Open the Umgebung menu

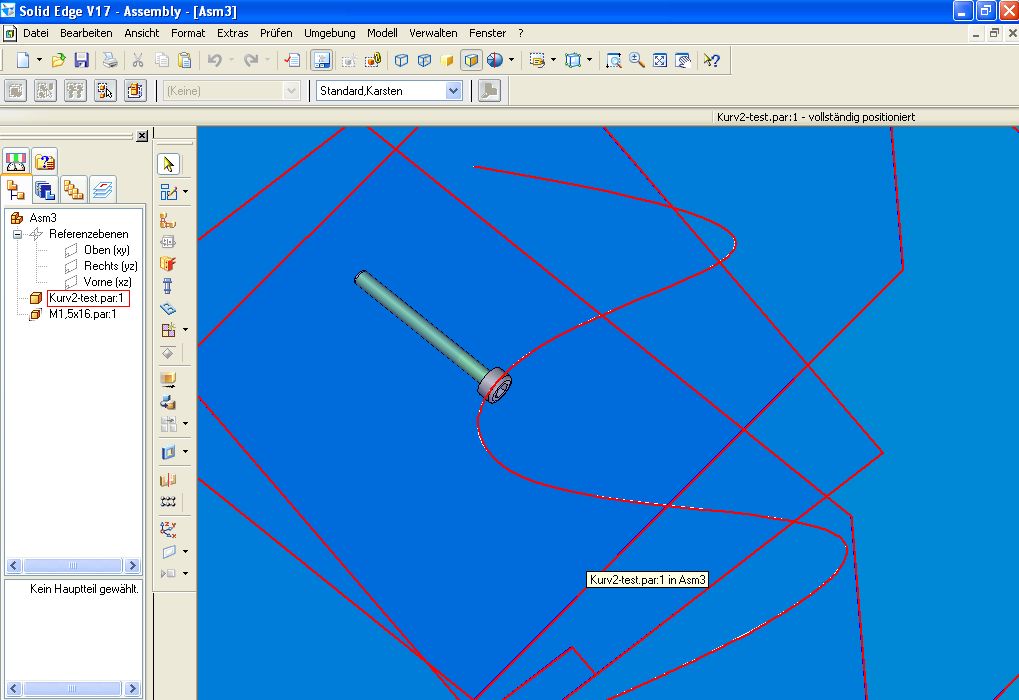click(329, 33)
